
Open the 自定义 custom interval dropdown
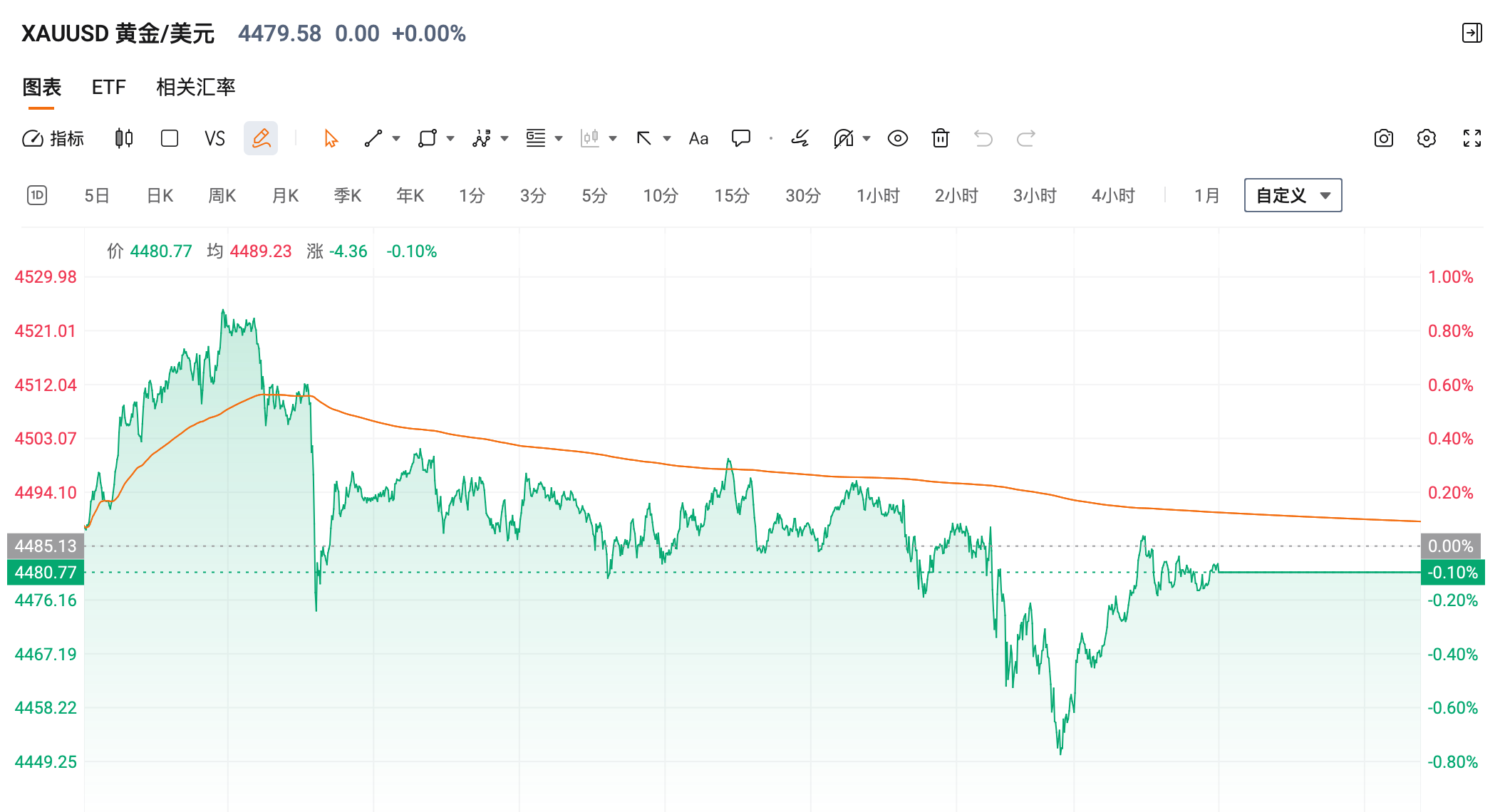(x=1292, y=194)
